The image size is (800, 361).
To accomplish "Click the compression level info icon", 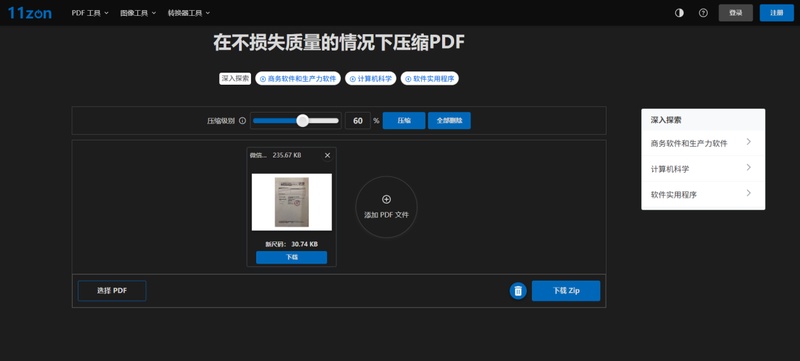I will [x=242, y=121].
